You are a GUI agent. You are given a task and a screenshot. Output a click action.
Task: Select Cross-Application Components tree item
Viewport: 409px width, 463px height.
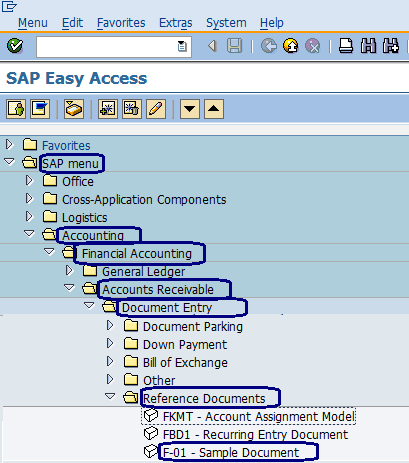tap(144, 200)
